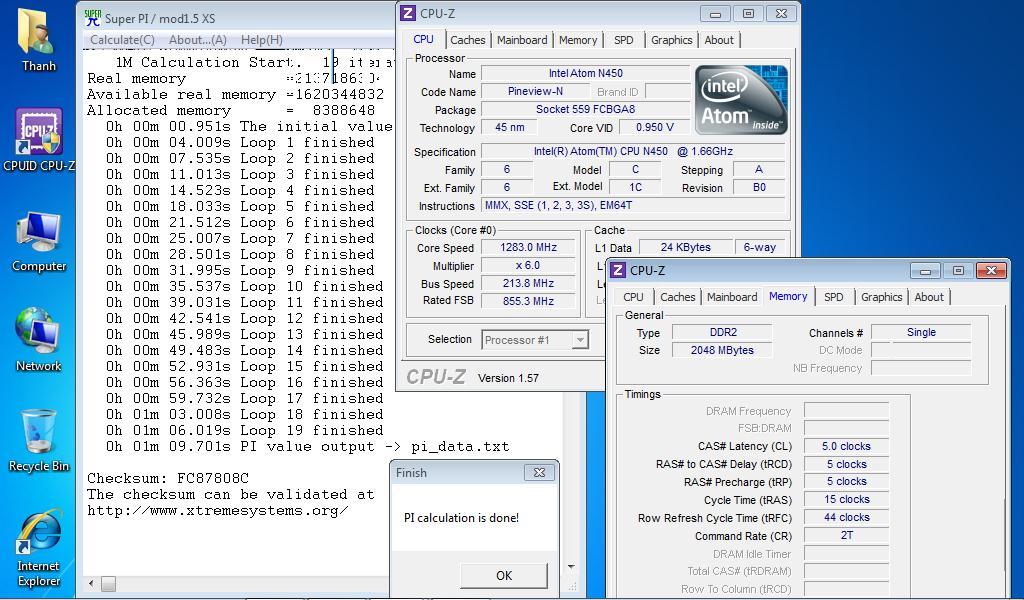Click the Core Speed value 1283.0 MHz
The height and width of the screenshot is (600, 1024).
(528, 247)
